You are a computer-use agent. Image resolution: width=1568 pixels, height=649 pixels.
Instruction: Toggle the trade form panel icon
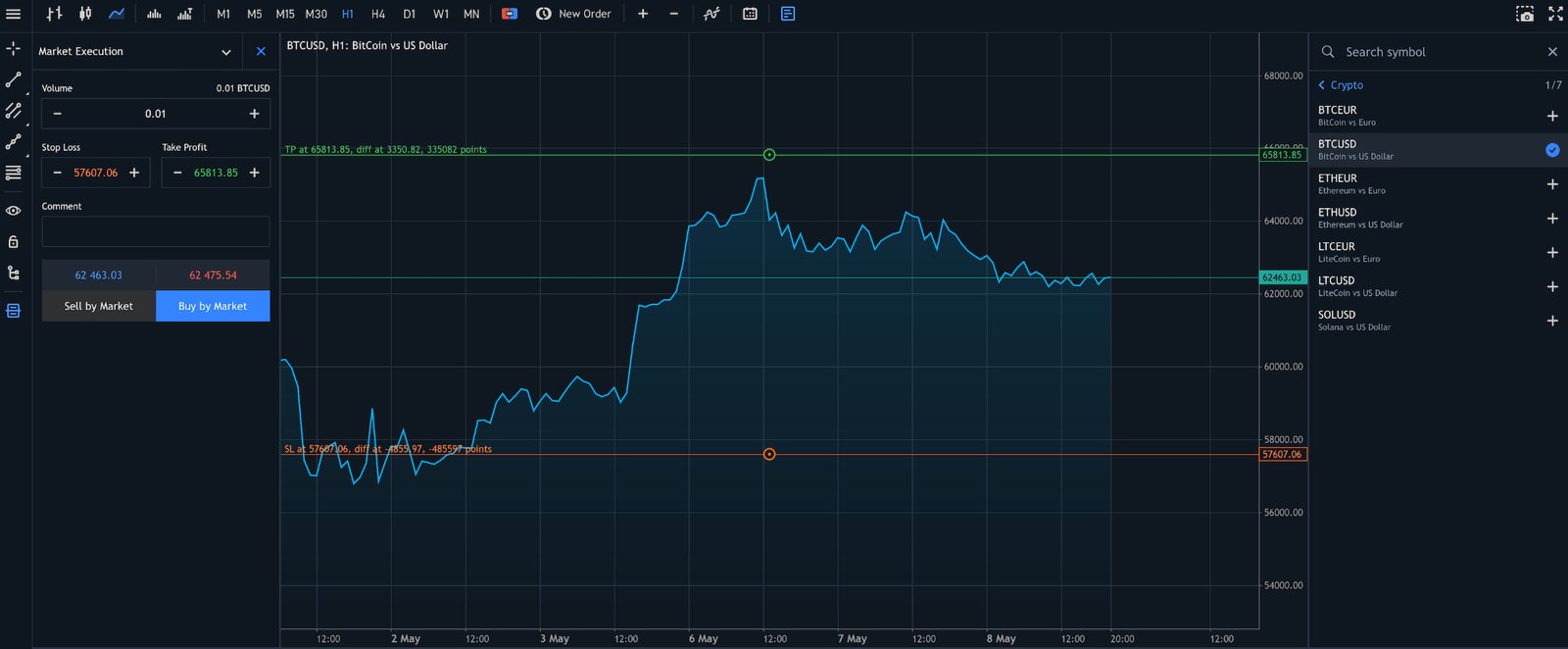(x=788, y=14)
